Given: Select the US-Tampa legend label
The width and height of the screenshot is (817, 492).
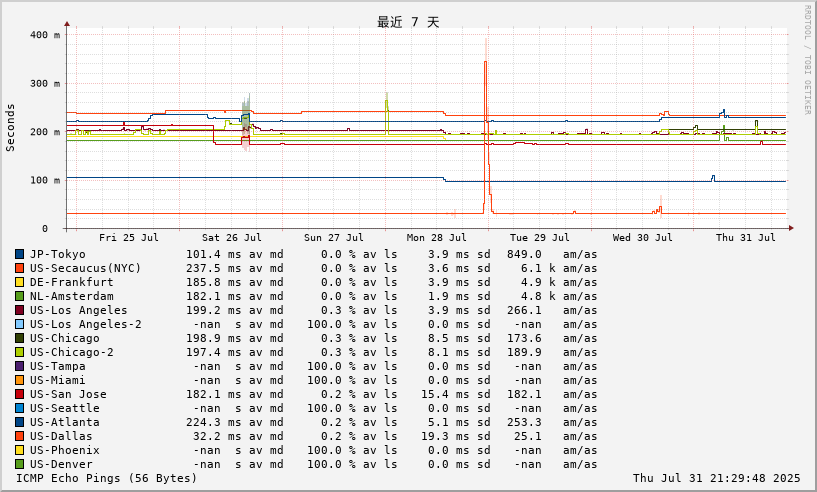Looking at the screenshot, I should click(57, 366).
